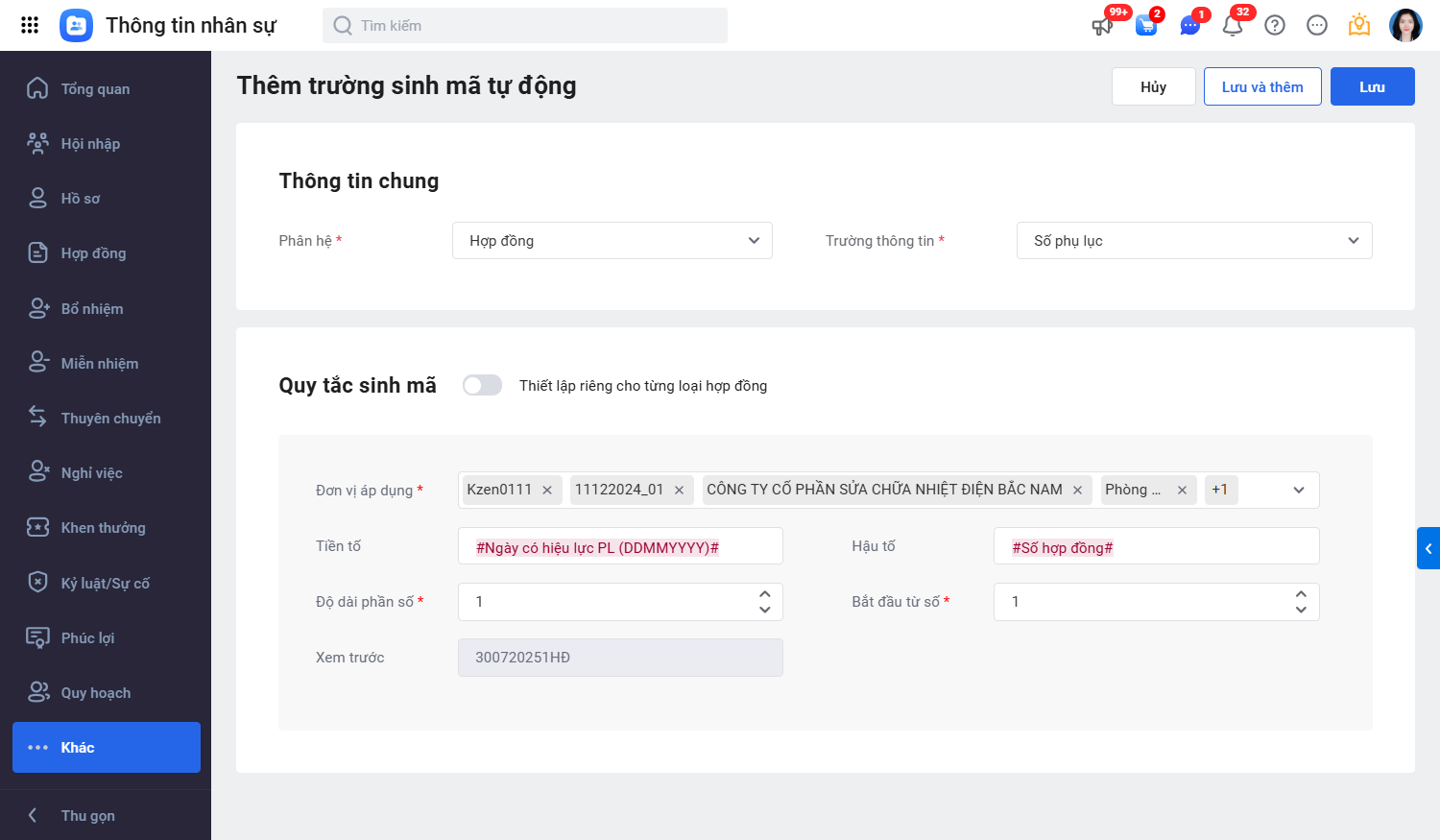Click the Hủy button

pos(1153,86)
